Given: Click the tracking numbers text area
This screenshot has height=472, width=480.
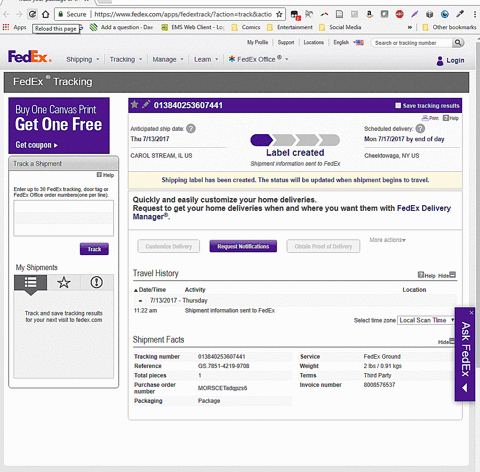Looking at the screenshot, I should (x=63, y=218).
